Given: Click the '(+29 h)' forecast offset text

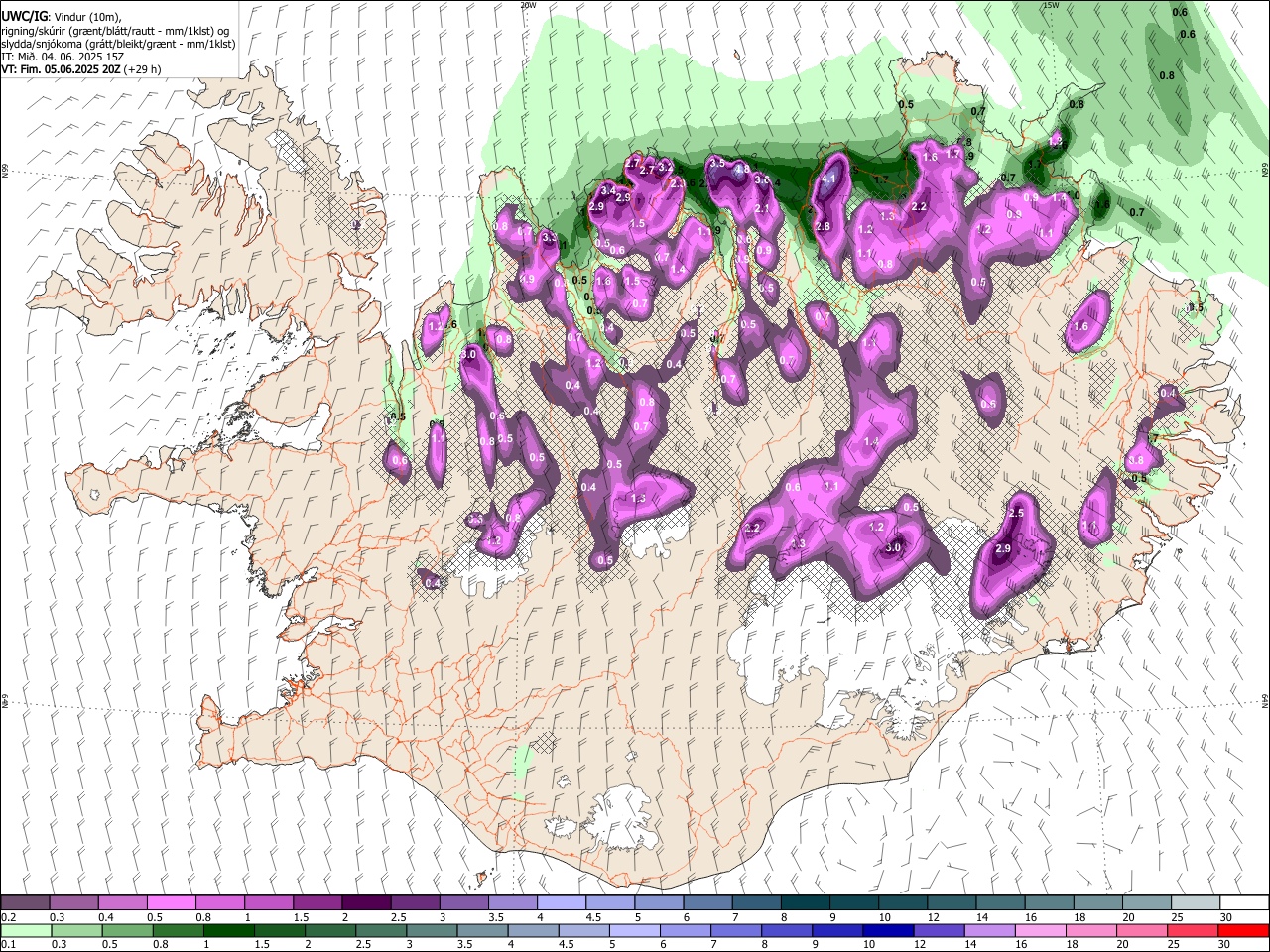Looking at the screenshot, I should [x=143, y=69].
